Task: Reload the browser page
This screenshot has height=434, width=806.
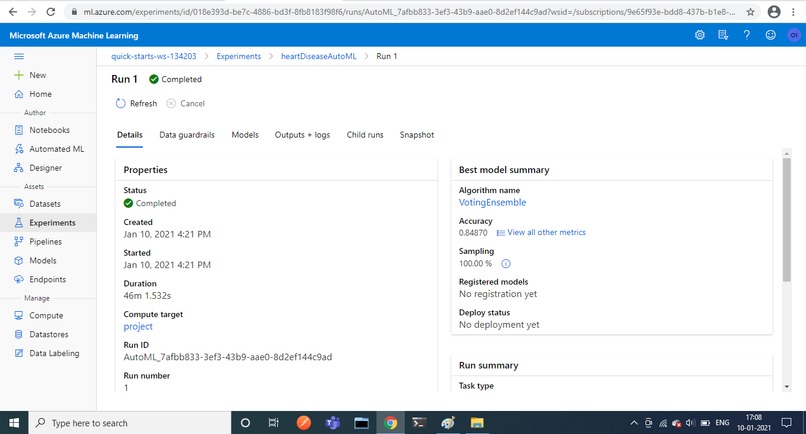Action: pos(50,11)
